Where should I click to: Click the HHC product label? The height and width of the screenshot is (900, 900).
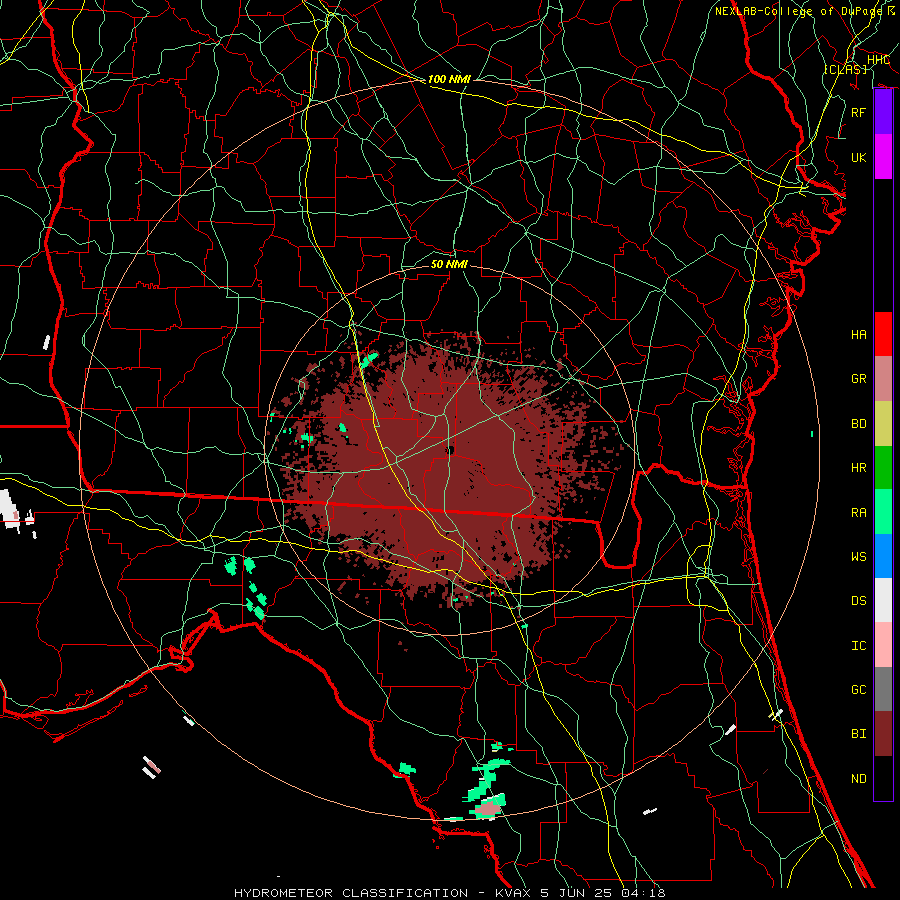pos(878,60)
